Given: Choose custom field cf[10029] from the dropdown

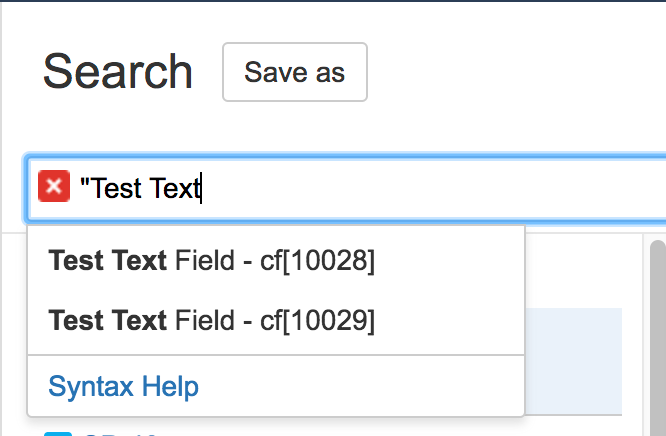Looking at the screenshot, I should 211,320.
